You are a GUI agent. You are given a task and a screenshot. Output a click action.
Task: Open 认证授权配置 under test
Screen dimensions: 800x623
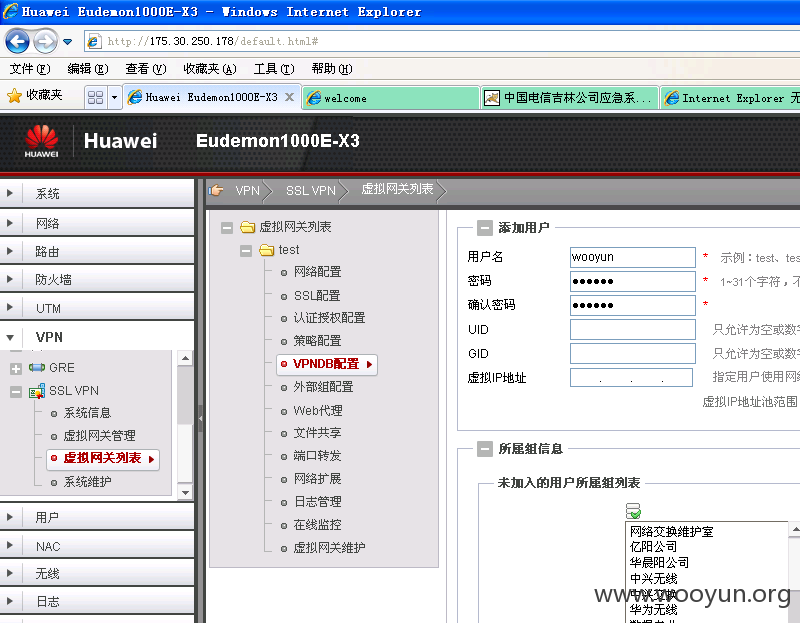pyautogui.click(x=329, y=318)
